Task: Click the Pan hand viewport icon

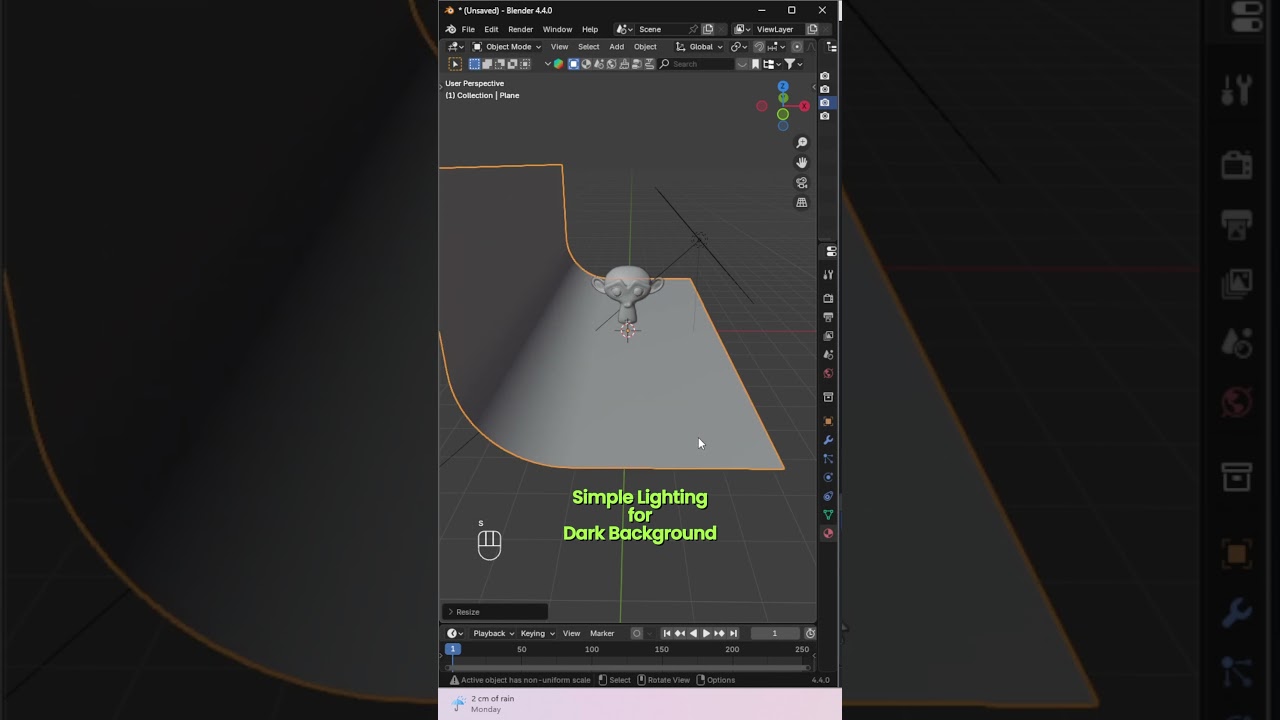Action: click(802, 163)
